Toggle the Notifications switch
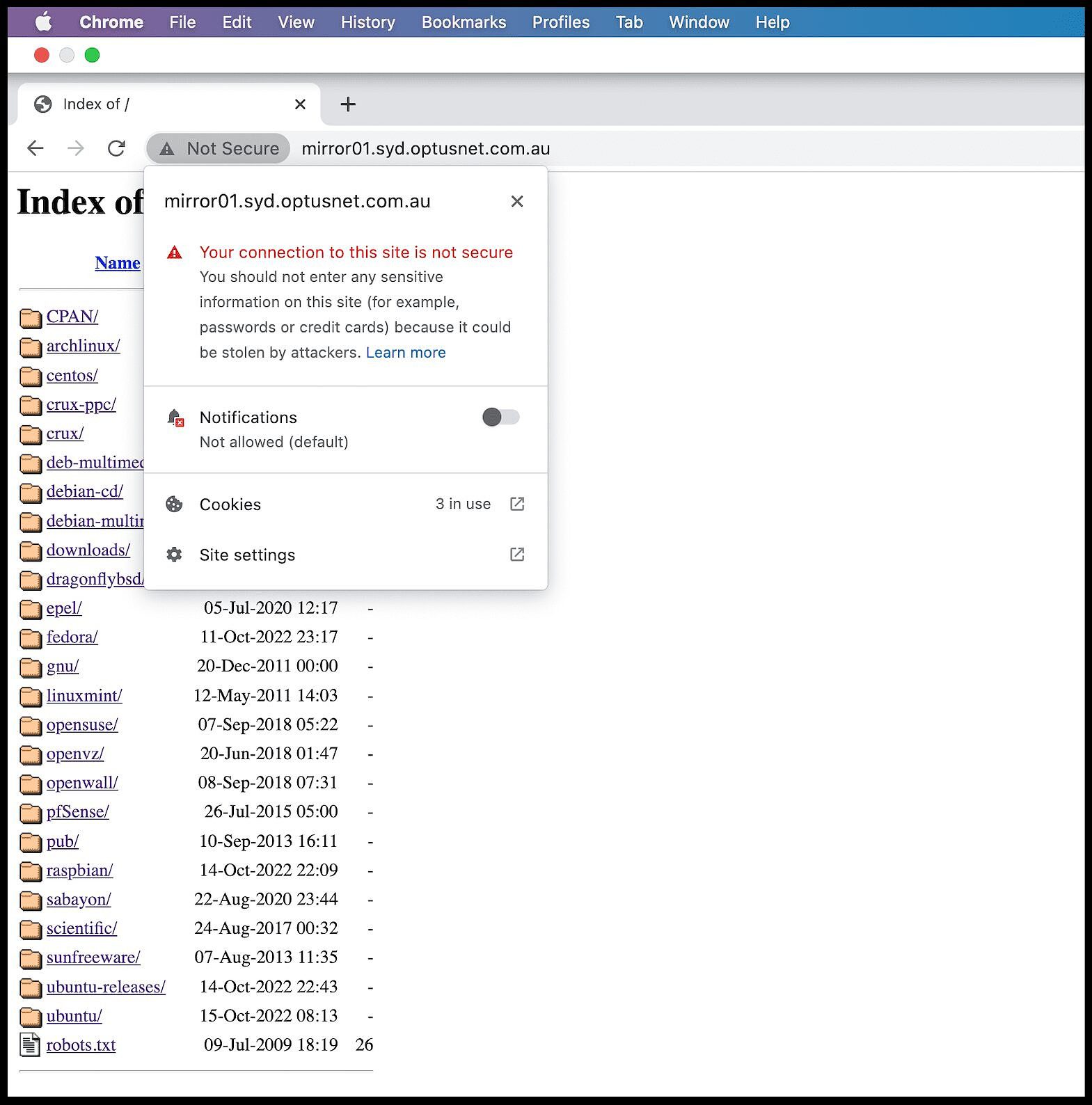 click(501, 417)
